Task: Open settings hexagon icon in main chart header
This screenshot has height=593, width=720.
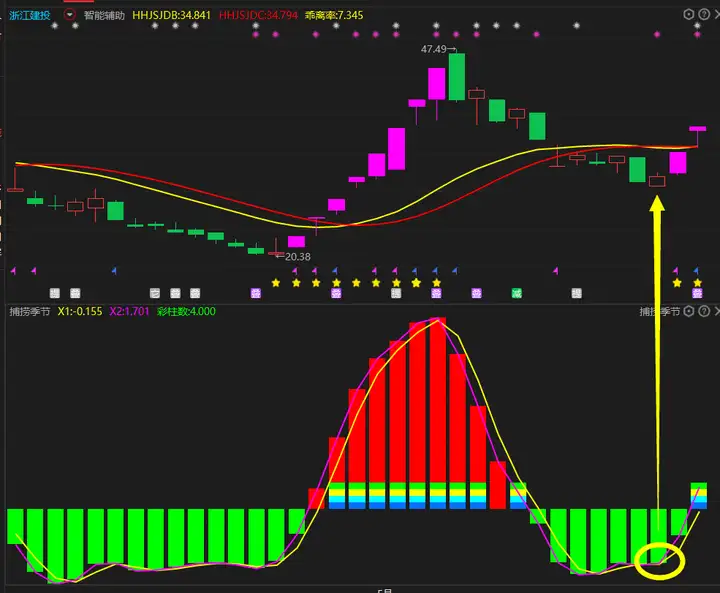Action: tap(688, 15)
